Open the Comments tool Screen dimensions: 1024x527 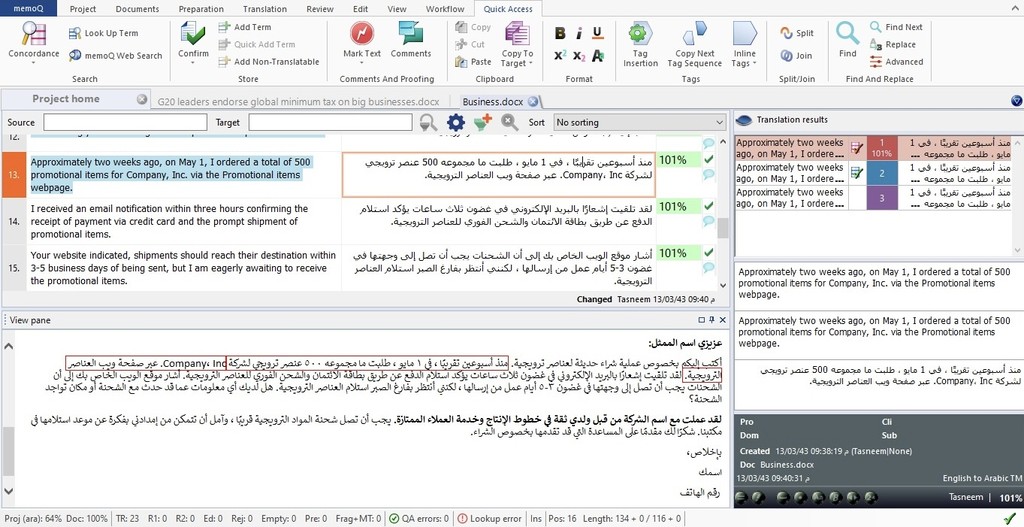[411, 39]
